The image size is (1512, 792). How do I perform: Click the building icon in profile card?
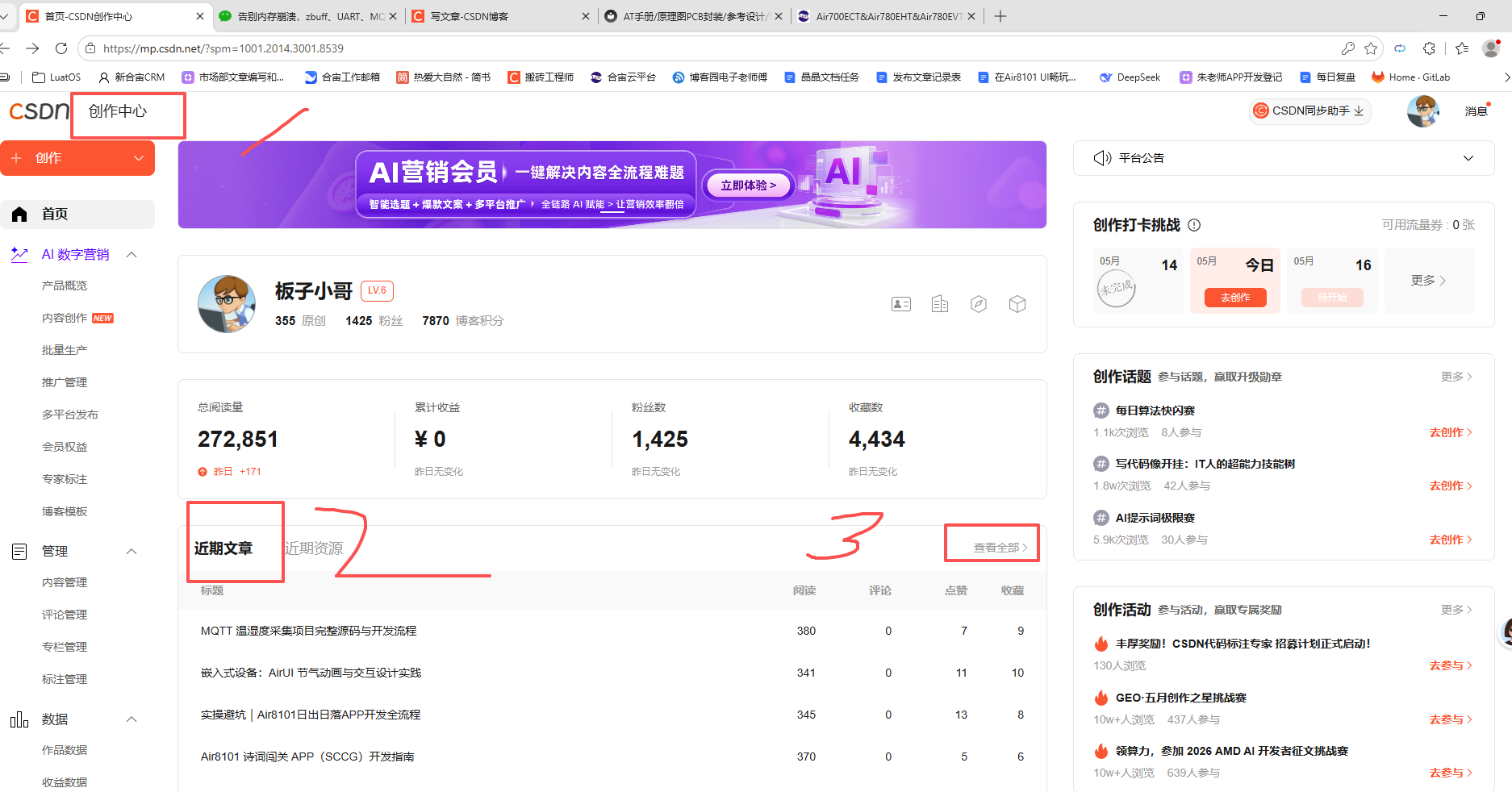click(x=940, y=304)
